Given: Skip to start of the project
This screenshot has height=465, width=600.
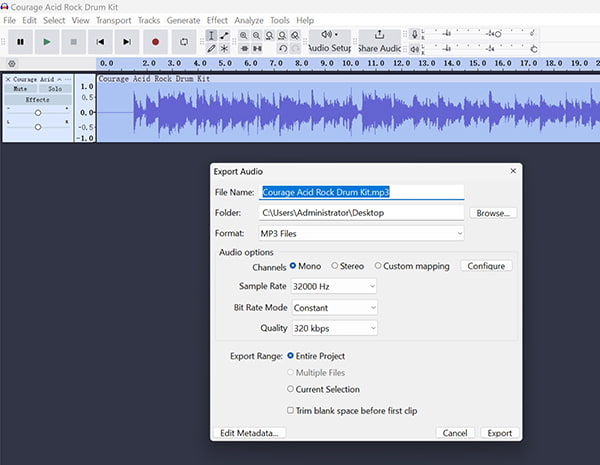Looking at the screenshot, I should coord(100,42).
